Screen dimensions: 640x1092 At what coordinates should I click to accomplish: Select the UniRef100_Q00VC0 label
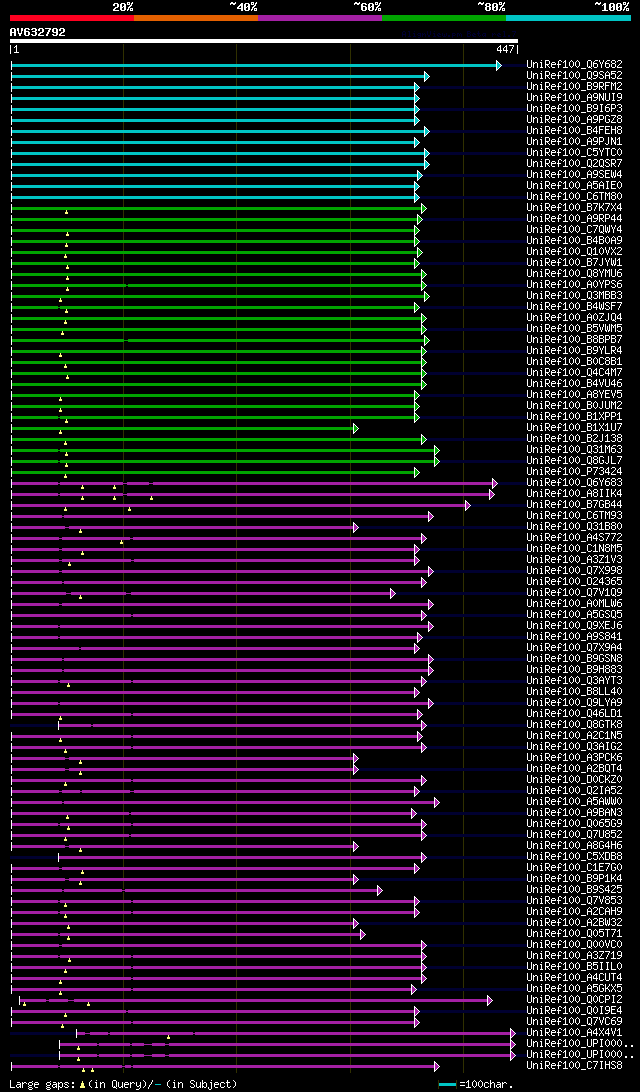click(575, 945)
